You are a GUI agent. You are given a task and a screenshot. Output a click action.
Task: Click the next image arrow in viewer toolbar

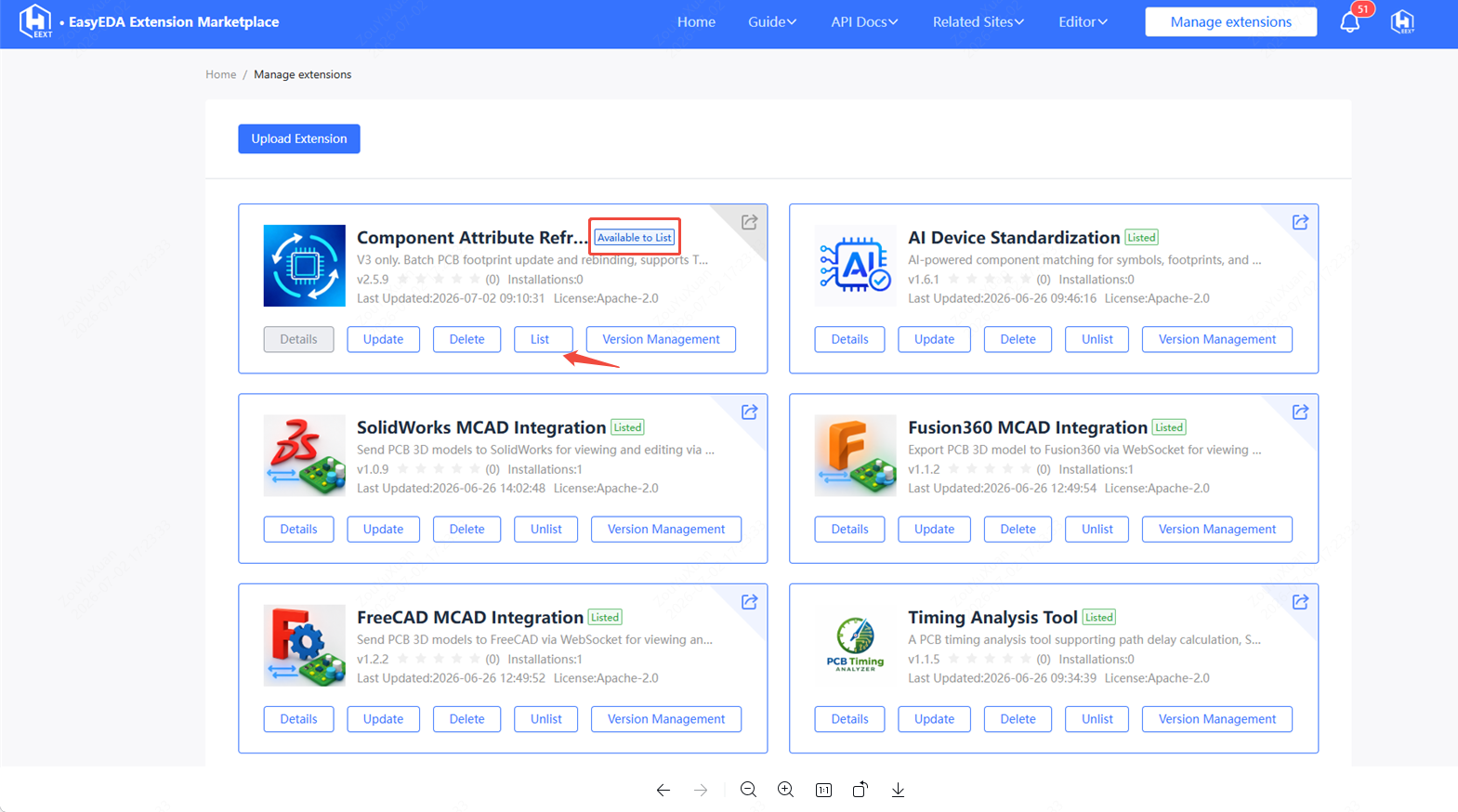coord(701,790)
